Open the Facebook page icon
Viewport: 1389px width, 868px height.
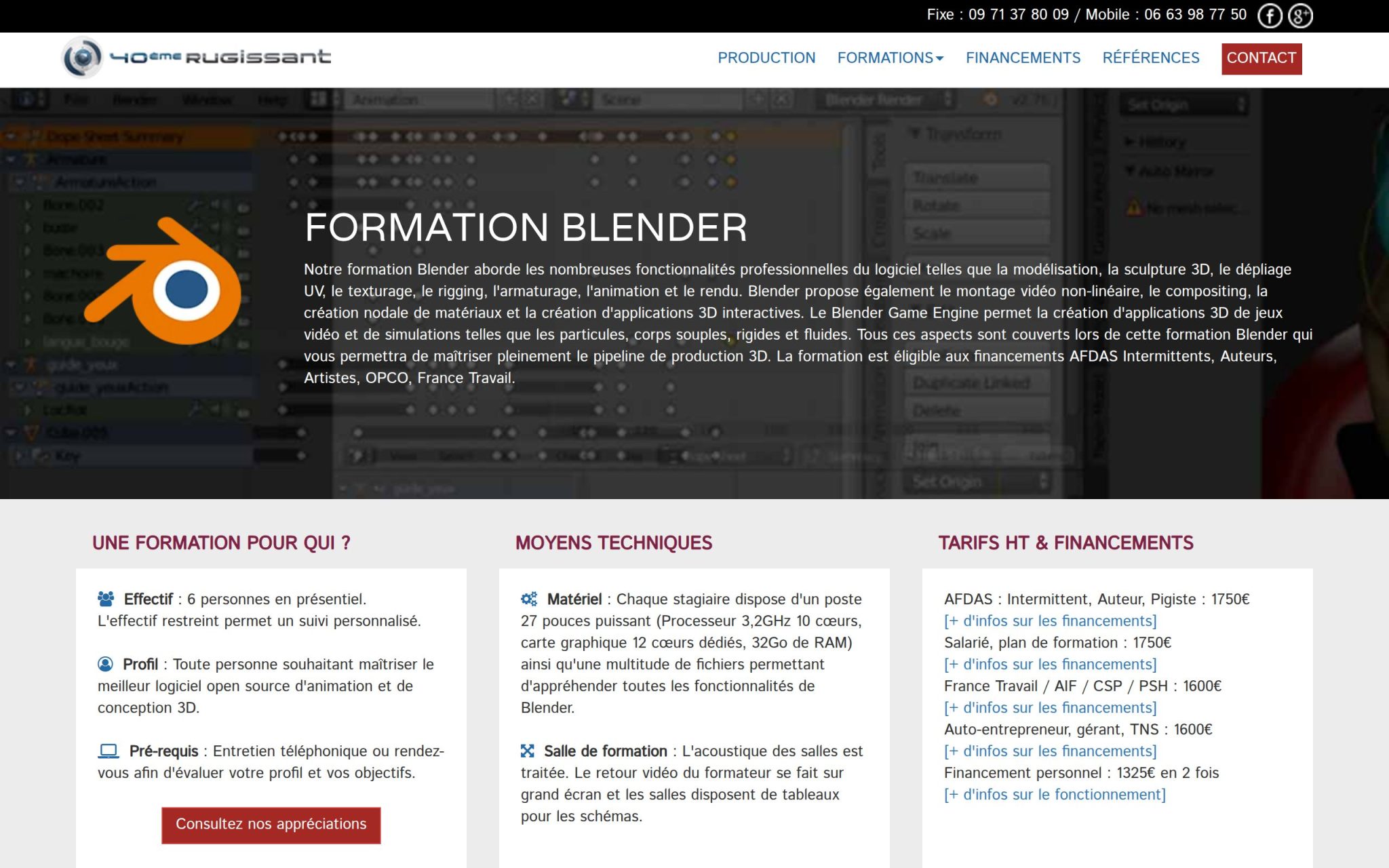[1270, 16]
